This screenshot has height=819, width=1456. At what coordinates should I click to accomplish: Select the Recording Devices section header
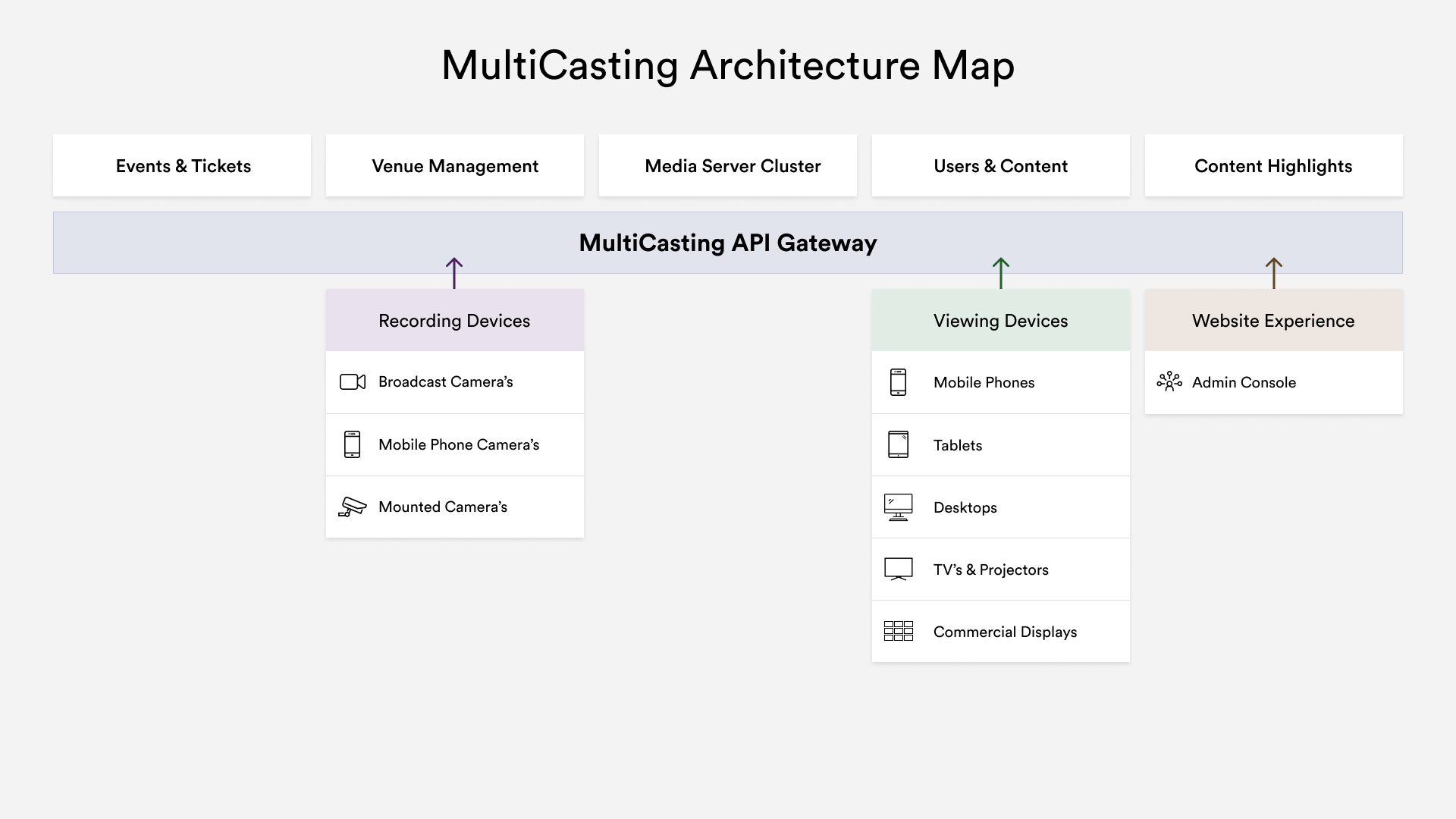click(x=454, y=321)
